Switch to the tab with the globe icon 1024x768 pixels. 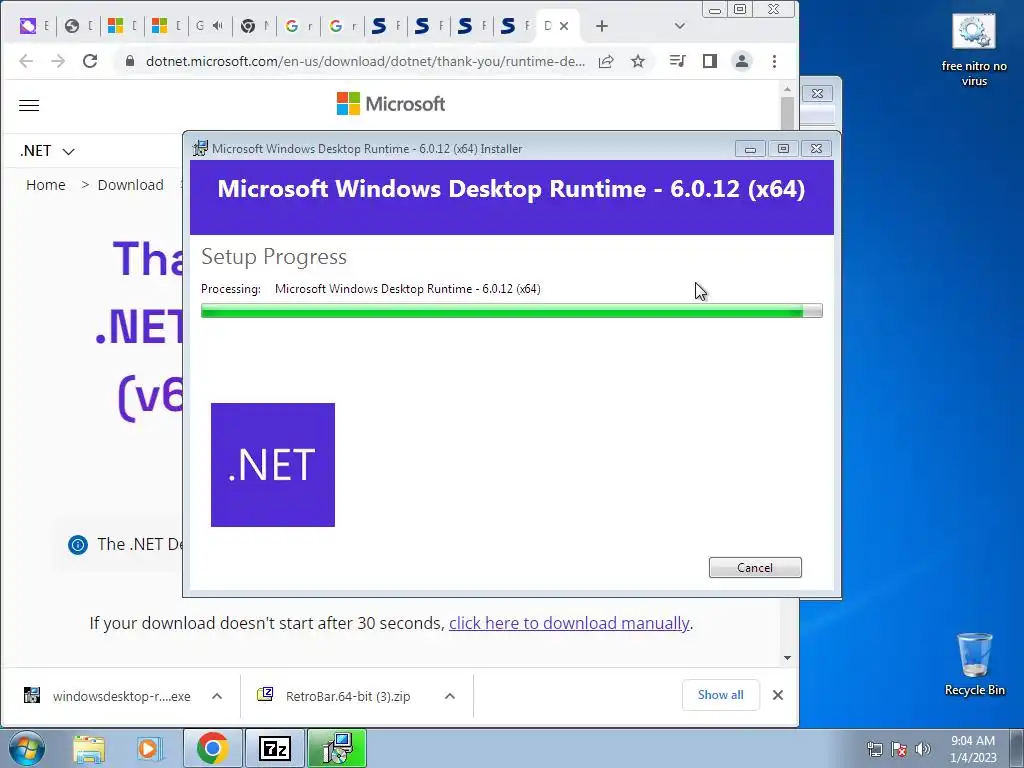(x=78, y=26)
